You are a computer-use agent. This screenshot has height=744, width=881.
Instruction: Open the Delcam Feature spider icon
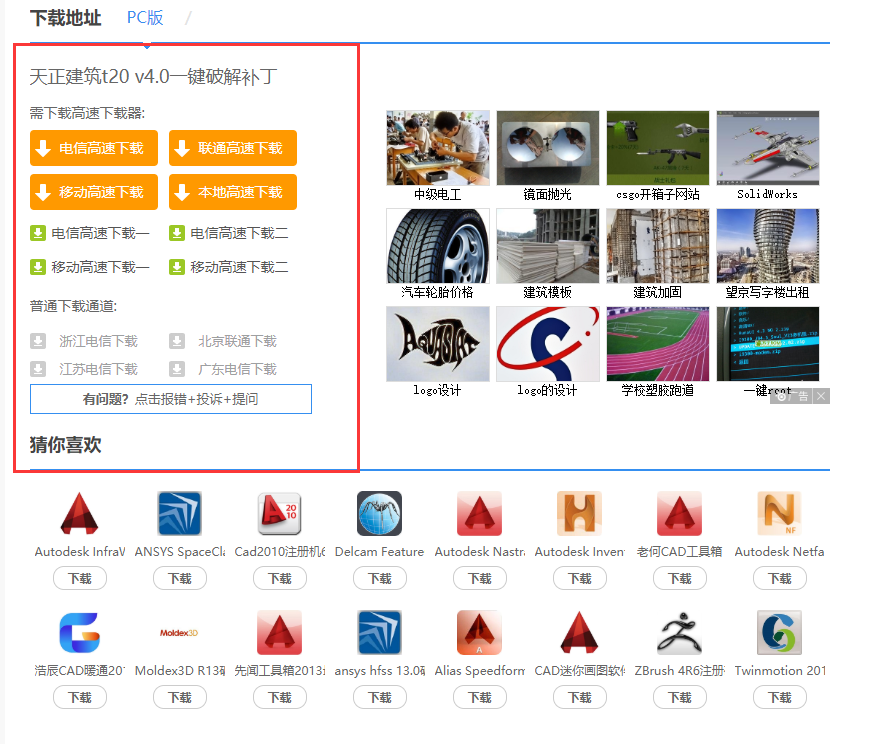click(379, 513)
